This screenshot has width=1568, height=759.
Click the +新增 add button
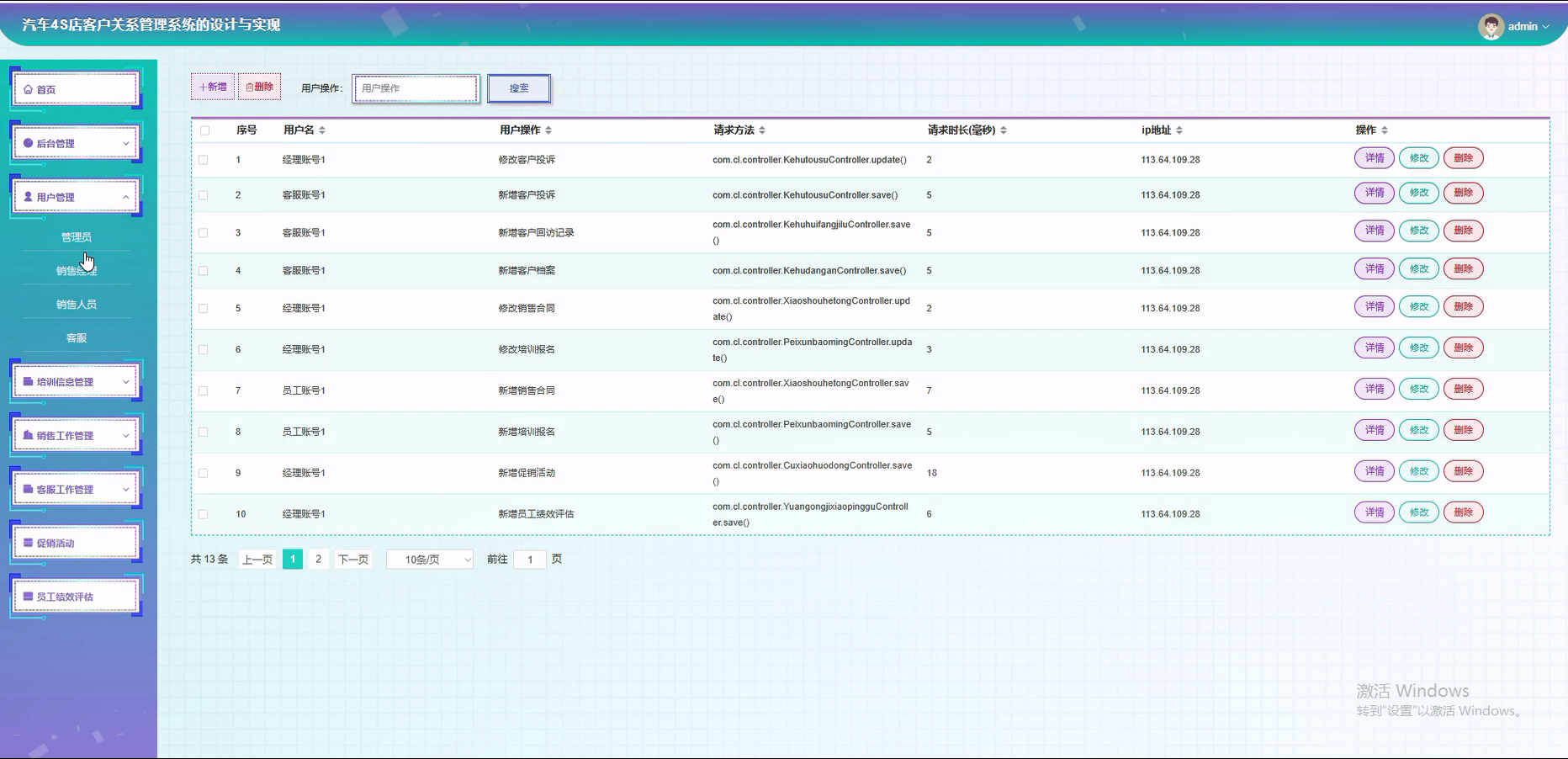[213, 87]
